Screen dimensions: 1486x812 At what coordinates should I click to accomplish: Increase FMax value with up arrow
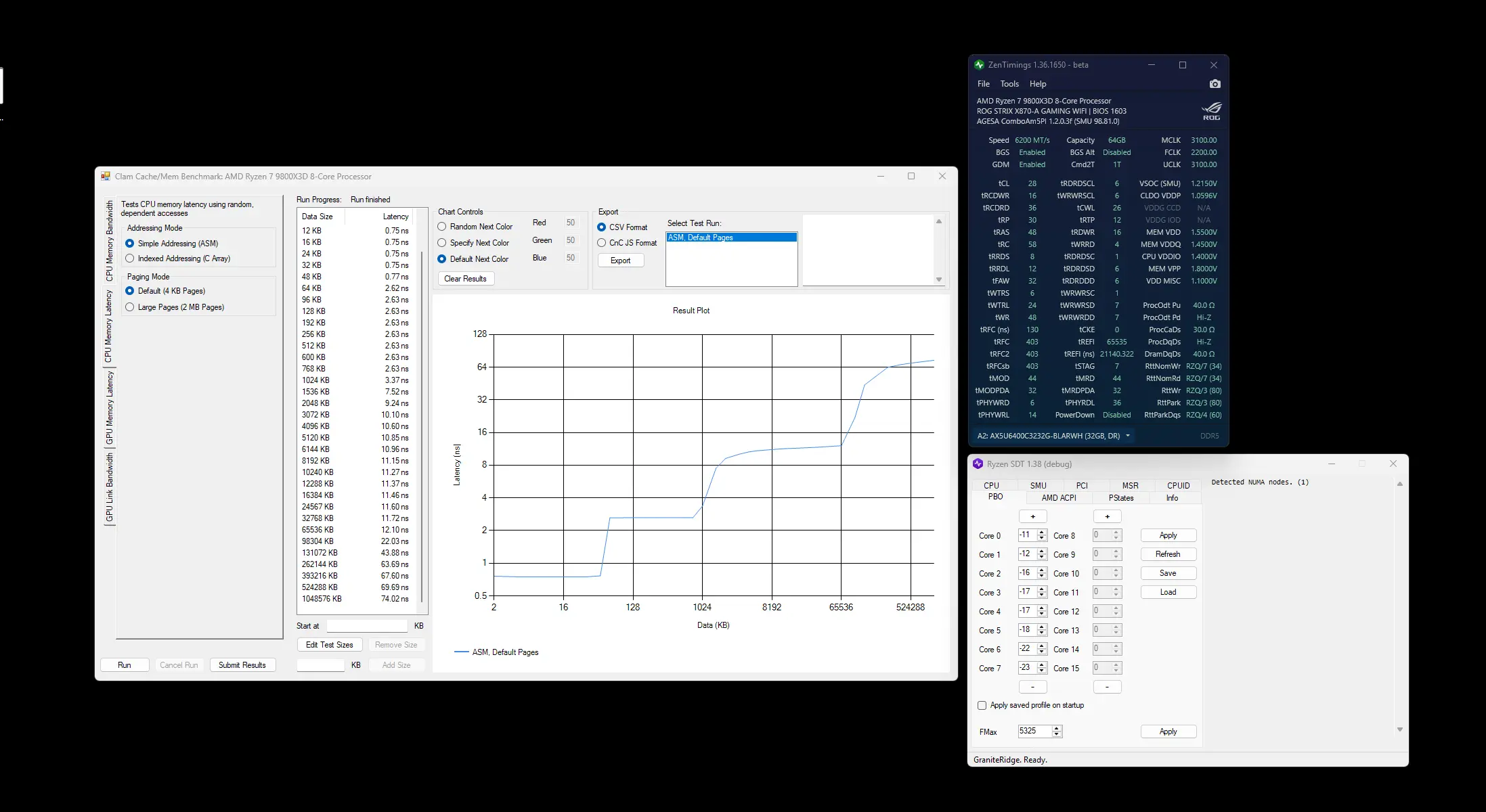[1057, 729]
